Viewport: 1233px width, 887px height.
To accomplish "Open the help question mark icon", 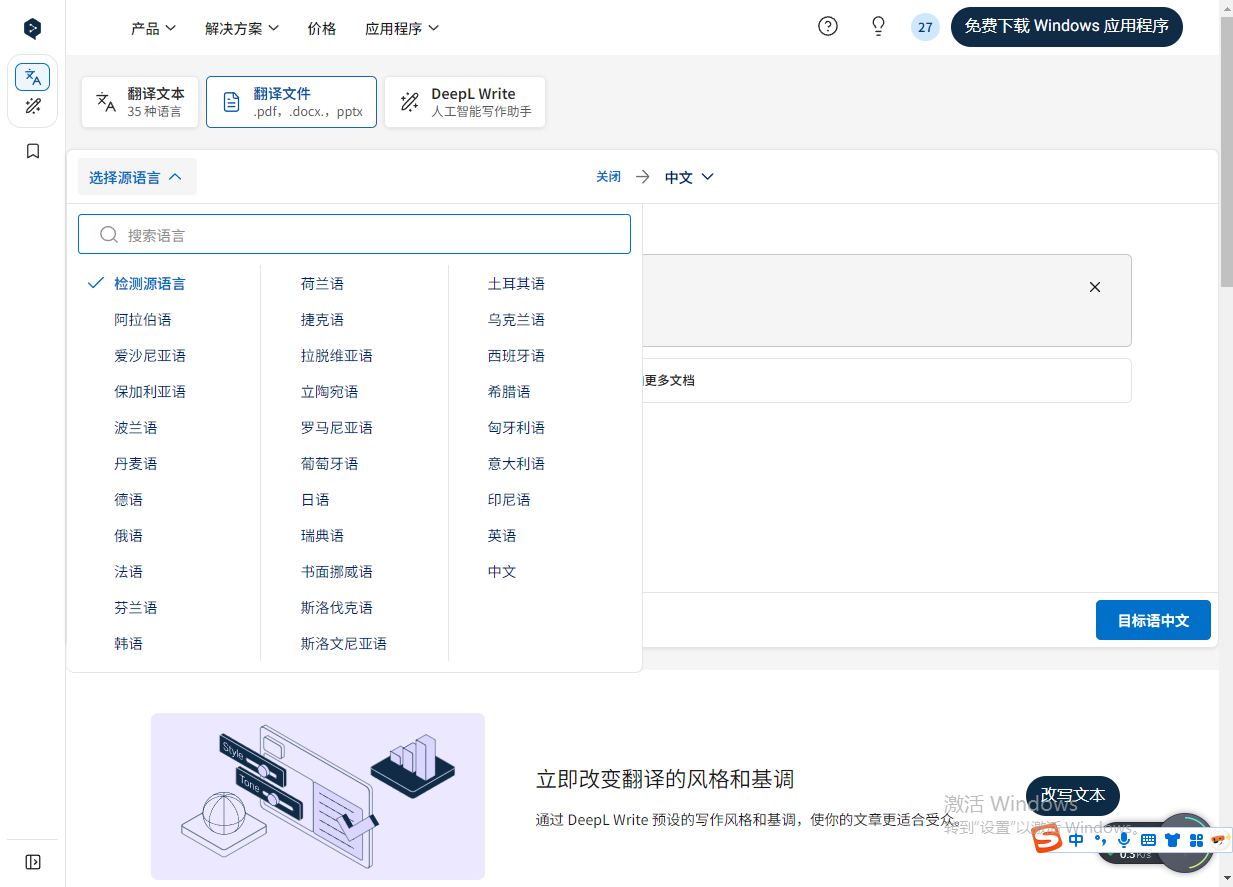I will tap(828, 26).
